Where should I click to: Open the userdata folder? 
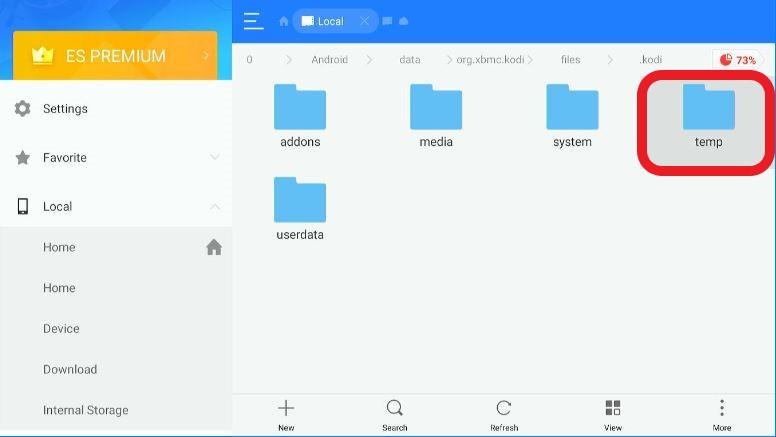[300, 209]
